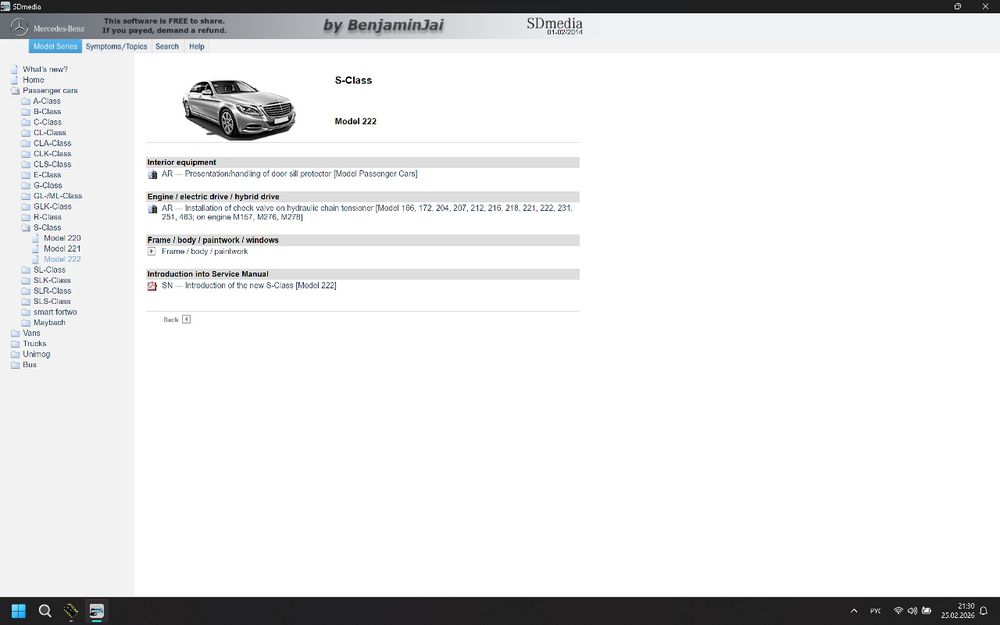
Task: Open Introduction of the new S-Class link
Action: tap(249, 285)
